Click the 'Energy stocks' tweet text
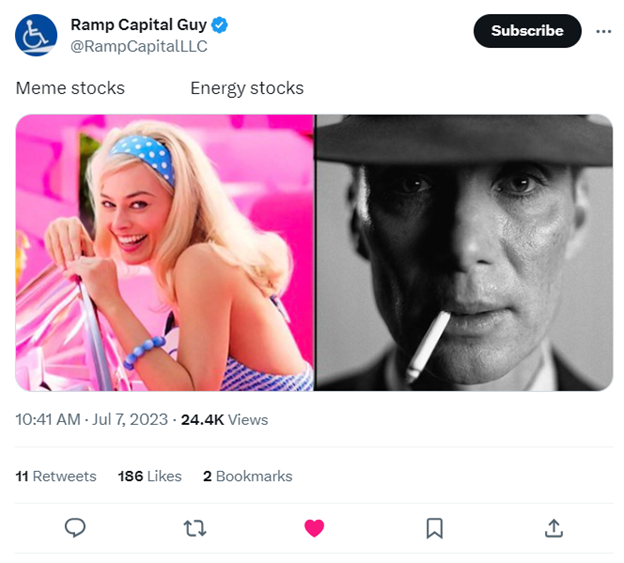Image resolution: width=624 pixels, height=563 pixels. pos(247,88)
